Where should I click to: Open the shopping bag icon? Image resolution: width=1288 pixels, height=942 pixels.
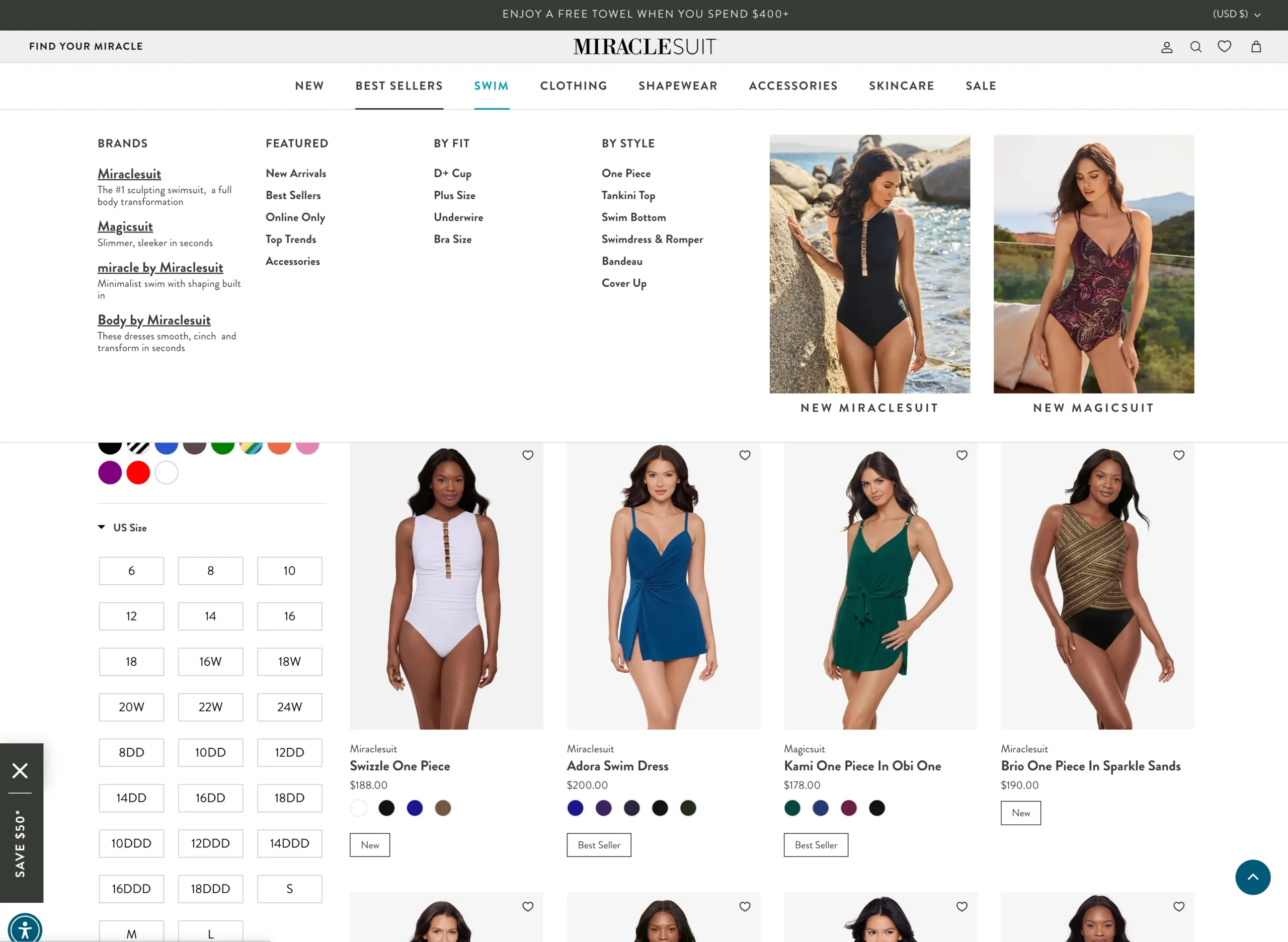pos(1255,47)
